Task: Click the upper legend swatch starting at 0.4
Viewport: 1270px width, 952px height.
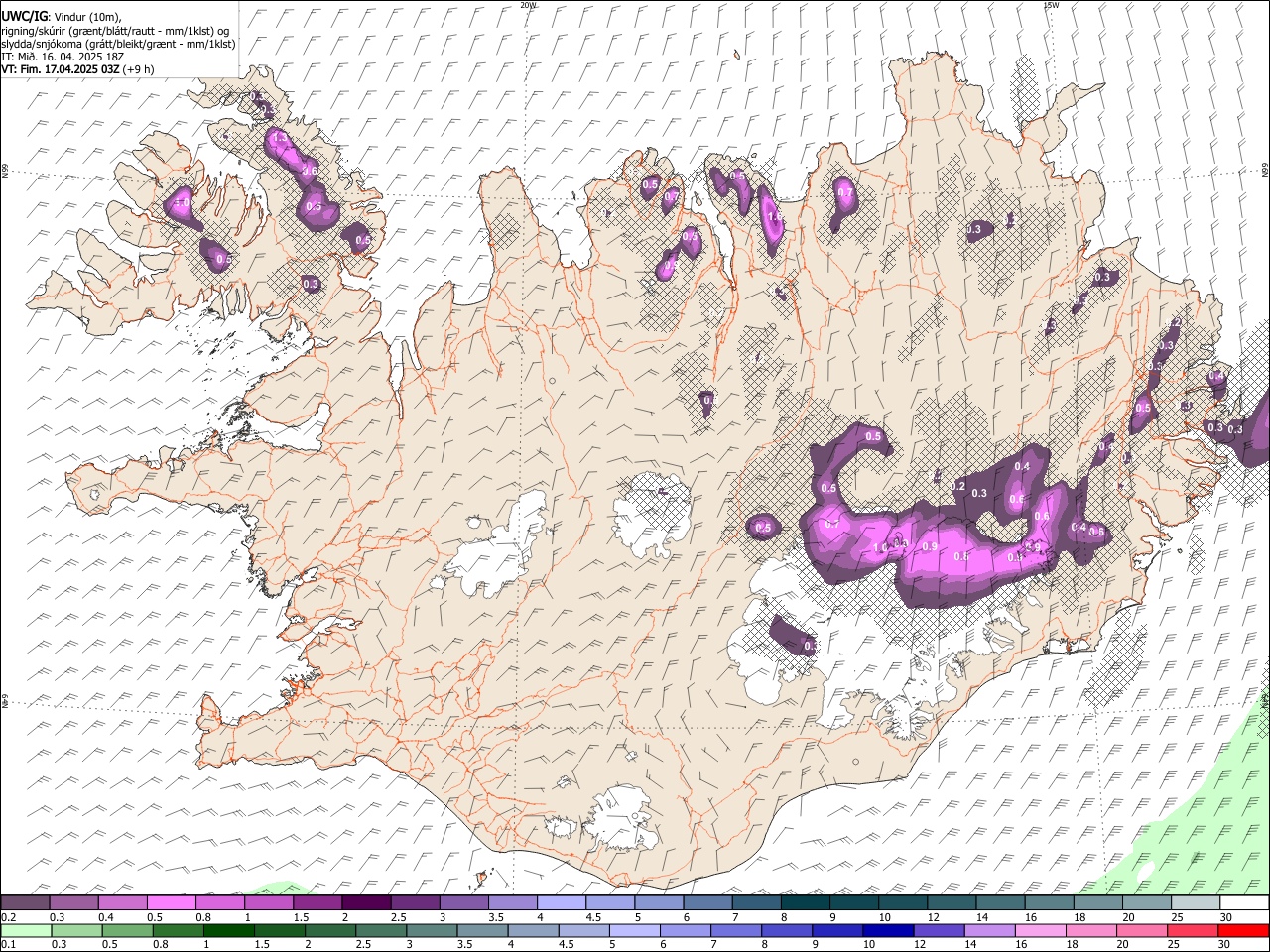Action: [x=122, y=902]
